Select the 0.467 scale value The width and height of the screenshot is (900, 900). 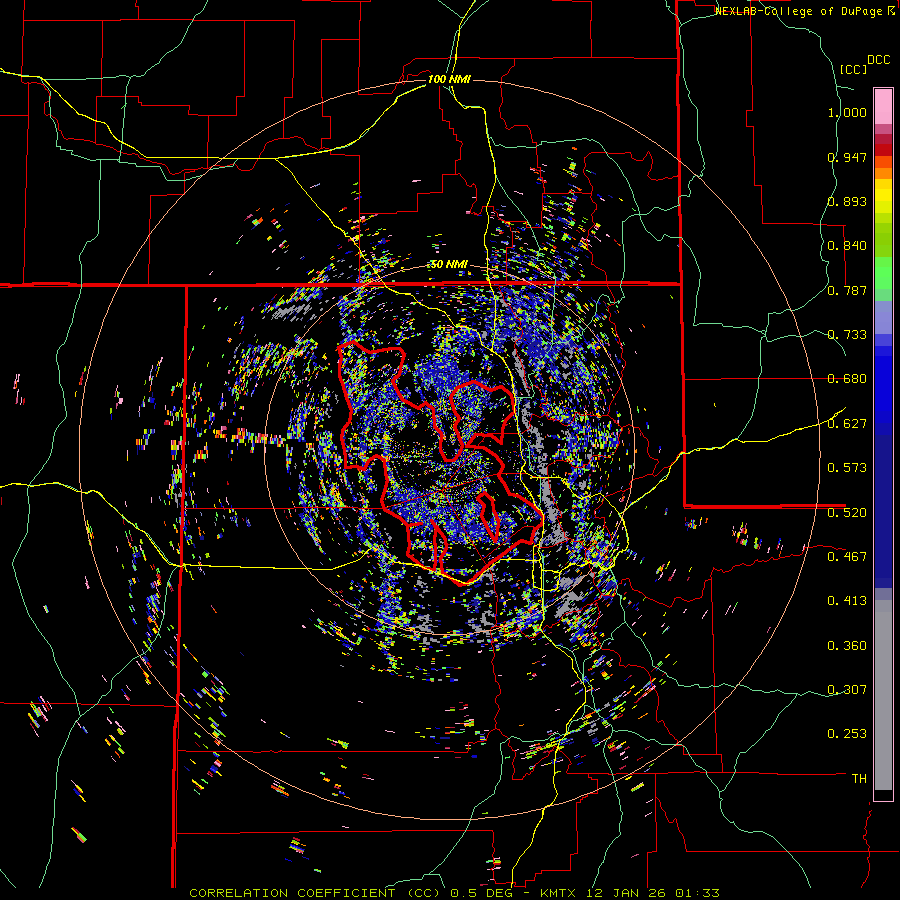pos(847,556)
